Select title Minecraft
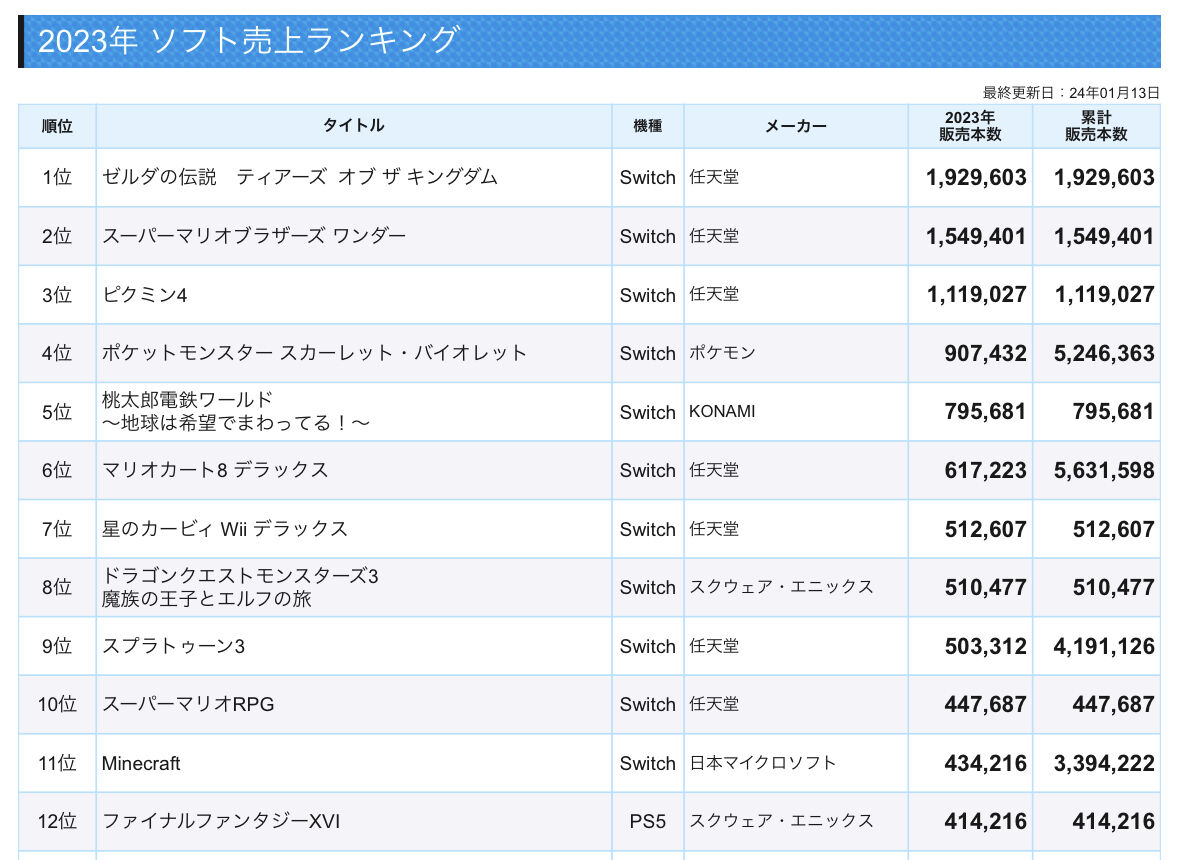Screen dimensions: 1179x860 141,764
